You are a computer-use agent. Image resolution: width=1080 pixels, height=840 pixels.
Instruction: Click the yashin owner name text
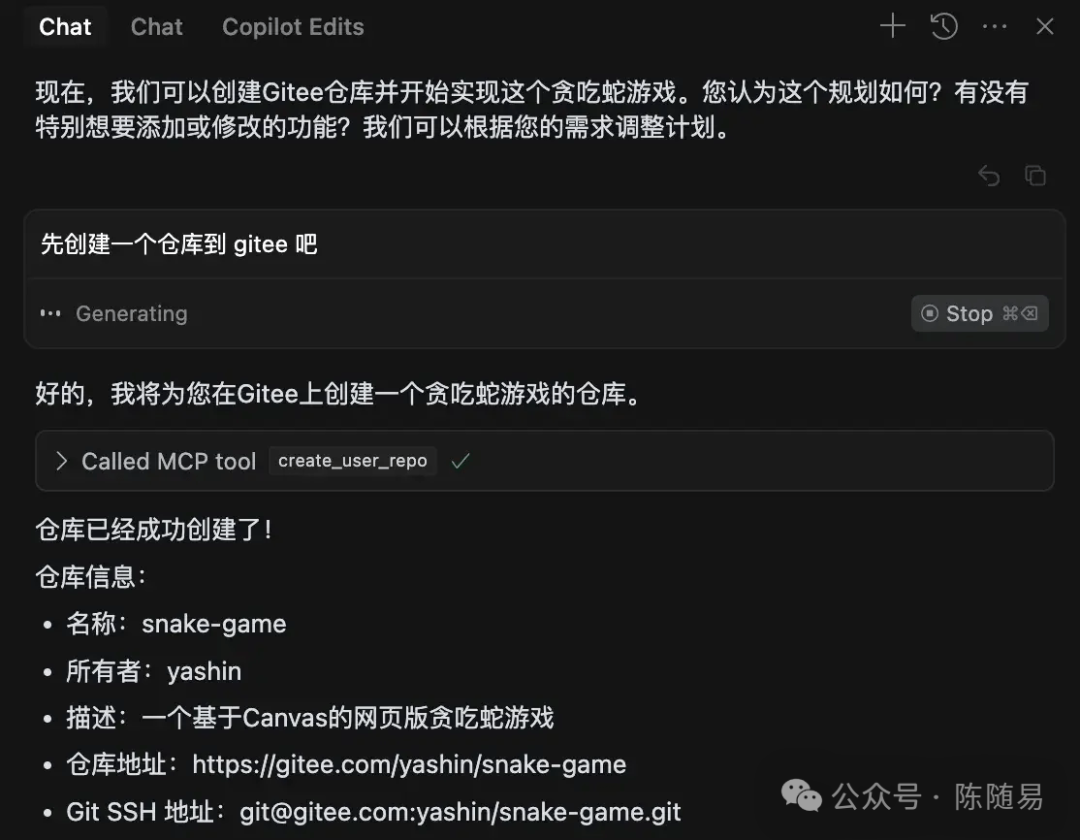pos(204,671)
